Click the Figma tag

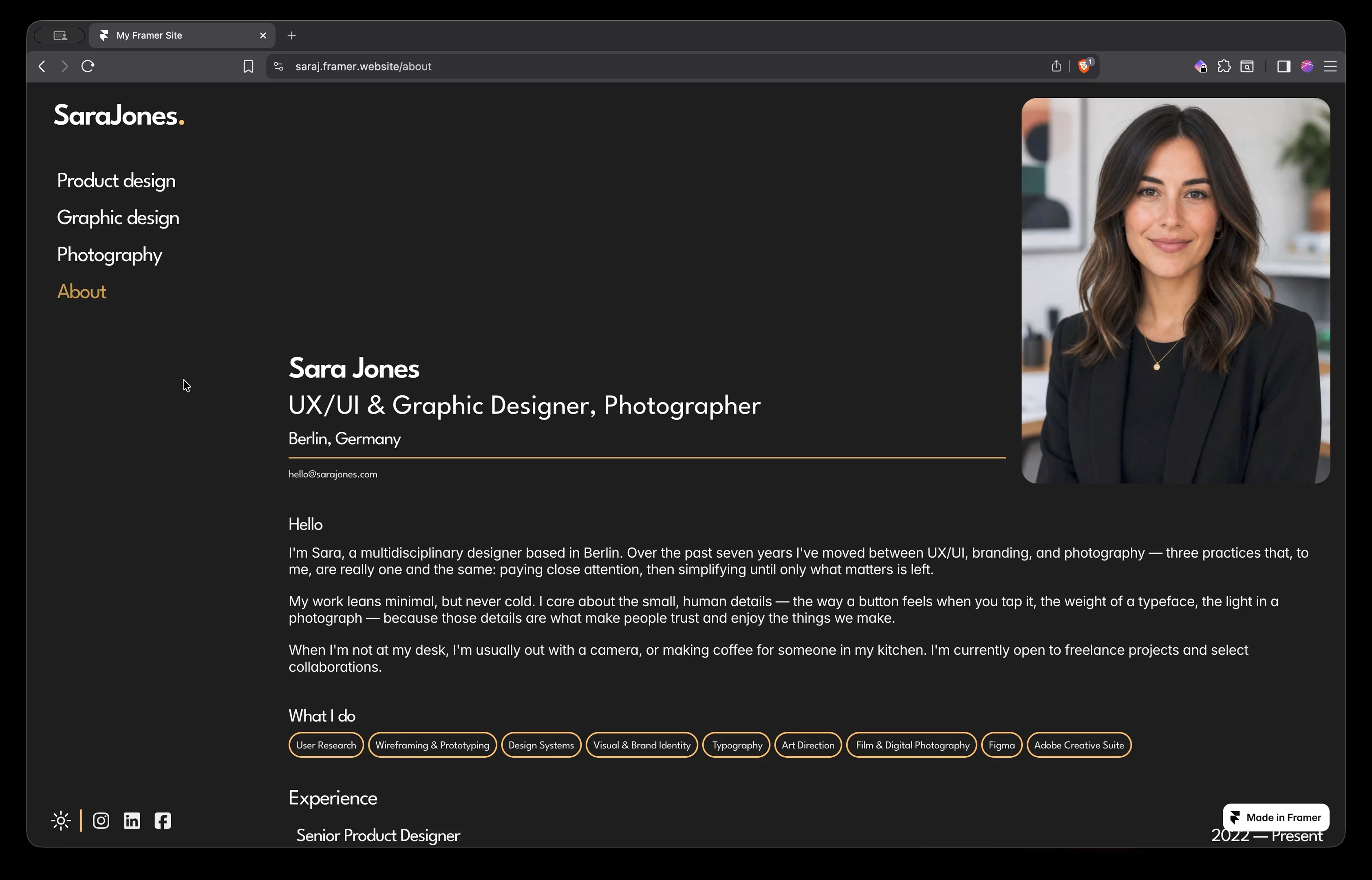coord(1002,745)
